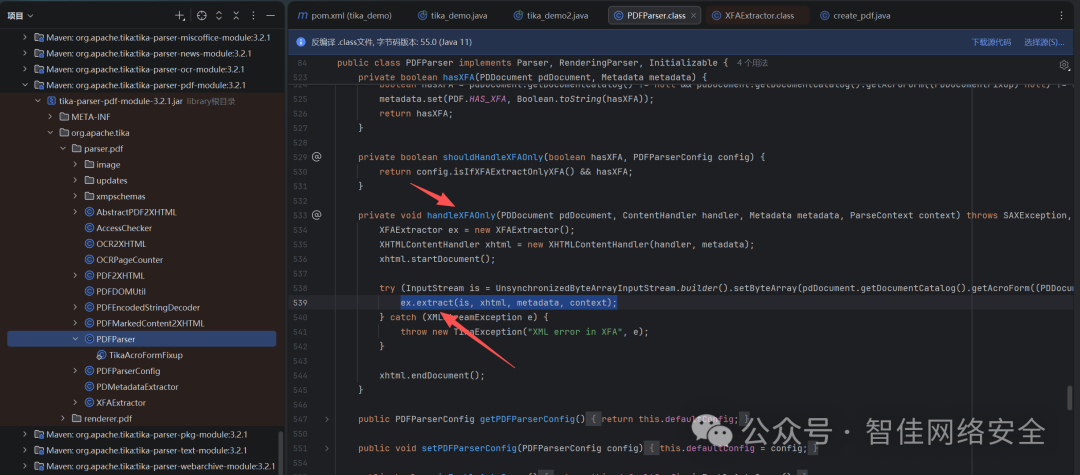Click 'return hasXFA;' statement
The height and width of the screenshot is (475, 1080).
(416, 113)
